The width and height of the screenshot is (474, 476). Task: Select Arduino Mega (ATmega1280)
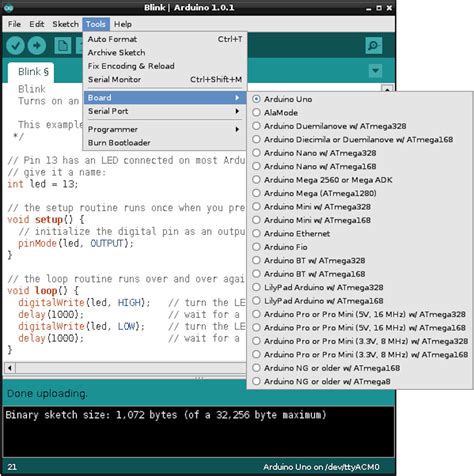[x=360, y=193]
